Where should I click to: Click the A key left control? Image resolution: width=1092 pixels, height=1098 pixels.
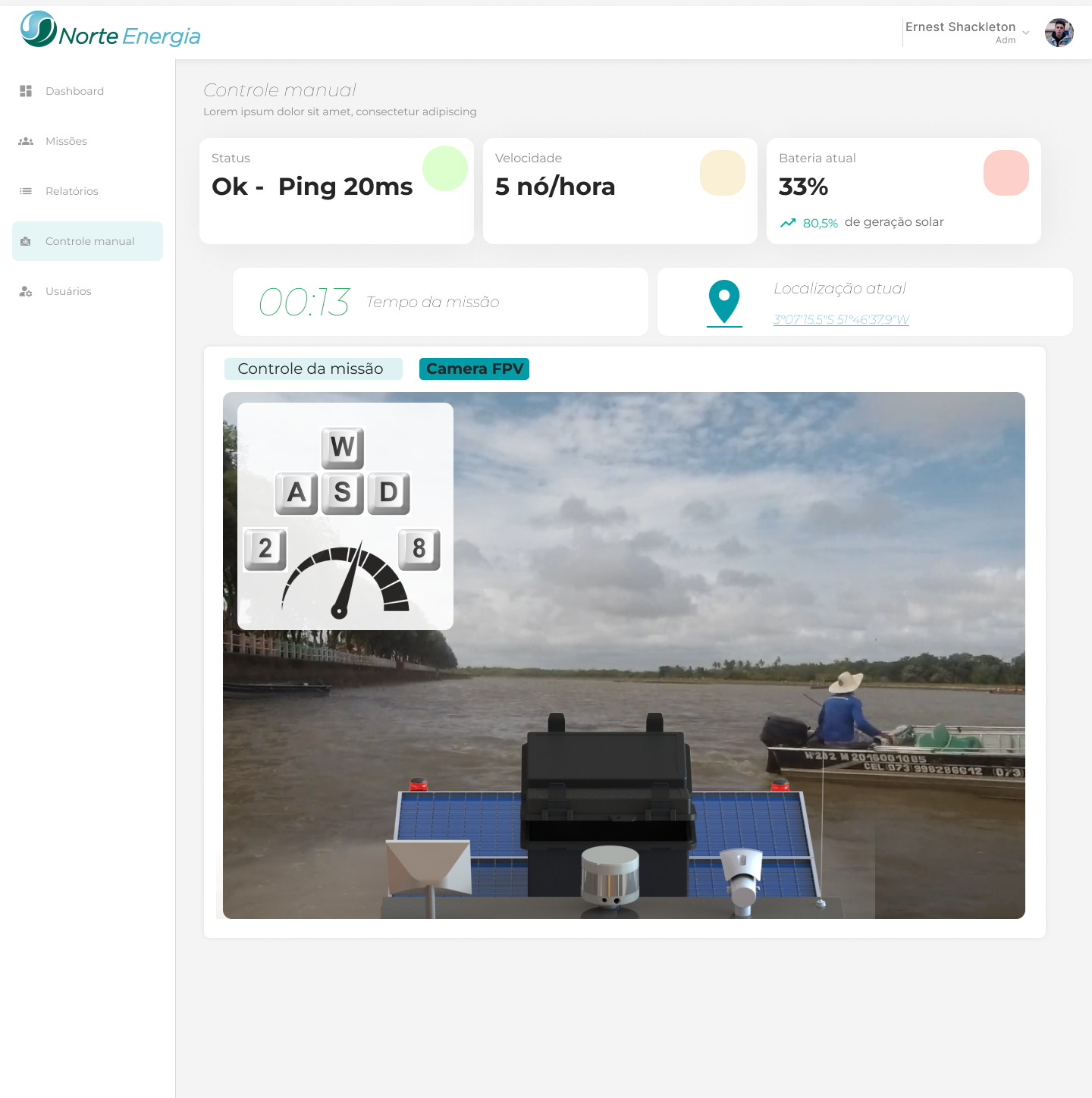click(x=297, y=494)
